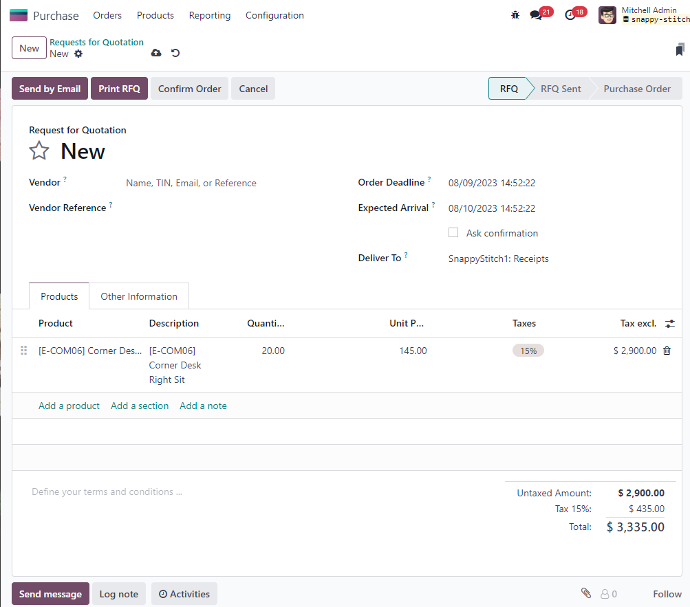This screenshot has width=690, height=607.
Task: Discard changes with the undo icon
Action: pyautogui.click(x=175, y=53)
